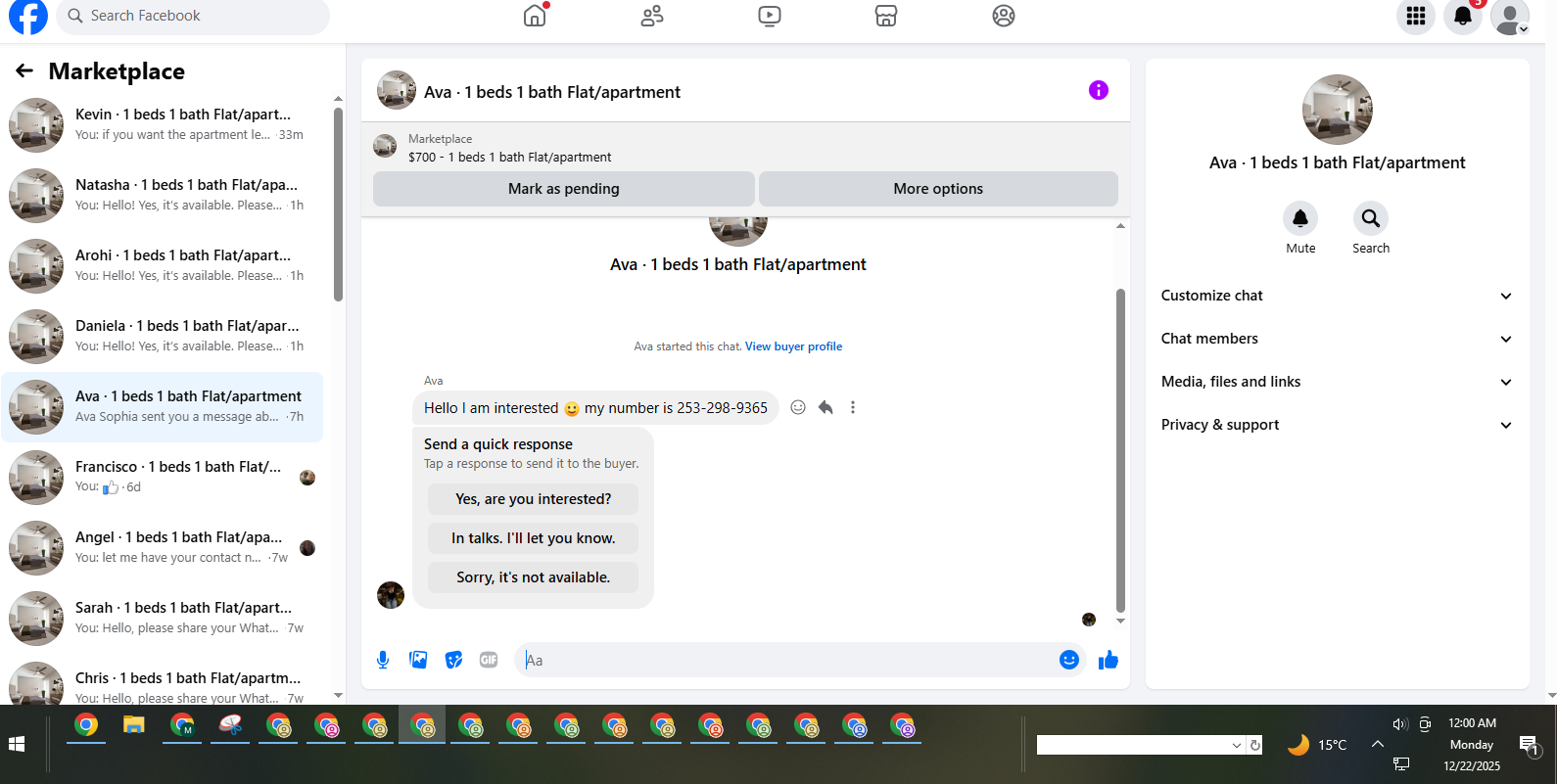Send quick response 'Yes, are you interested?'
This screenshot has width=1557, height=784.
point(533,499)
